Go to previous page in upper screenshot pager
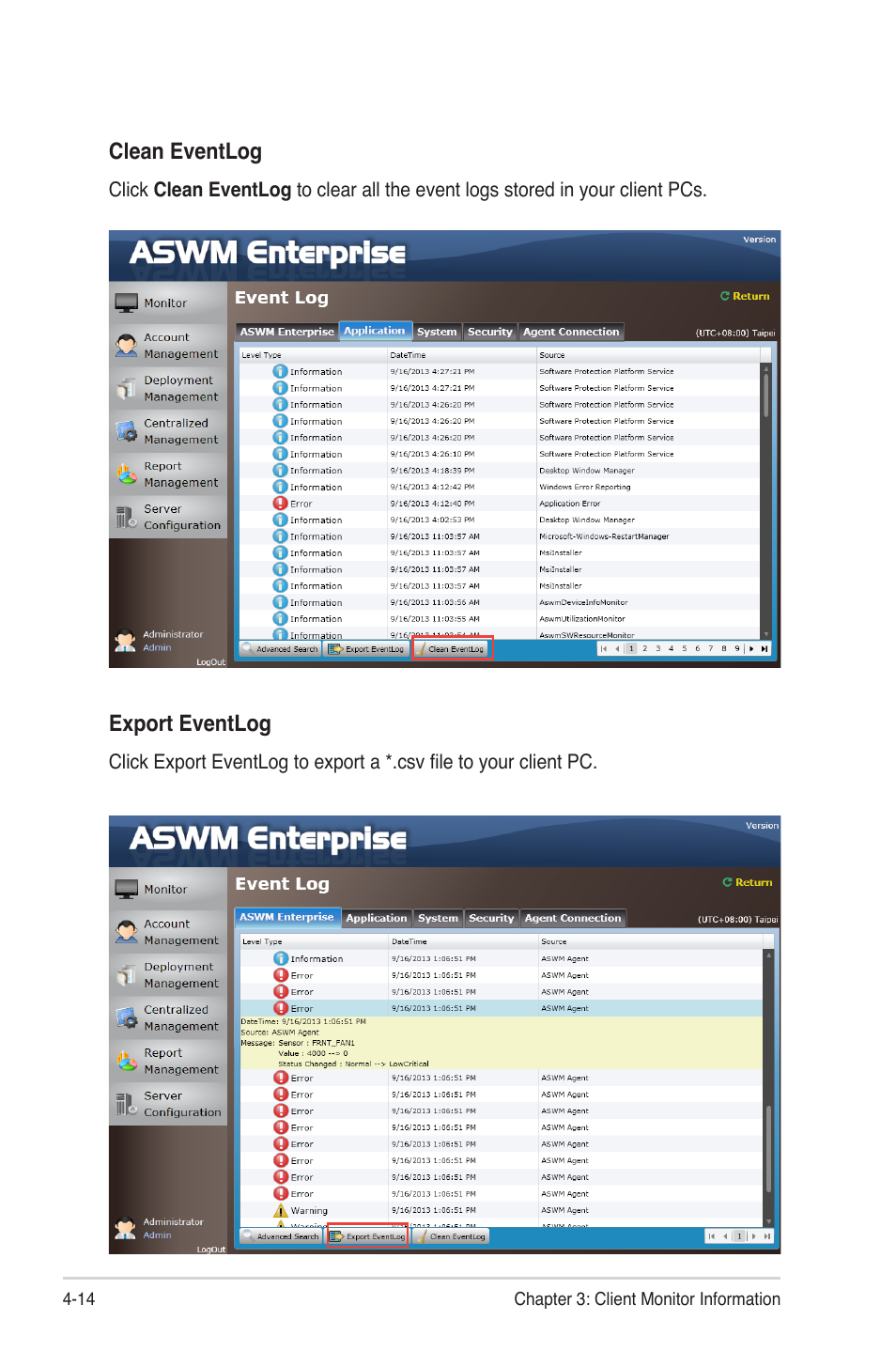This screenshot has width=896, height=1351. tap(617, 648)
